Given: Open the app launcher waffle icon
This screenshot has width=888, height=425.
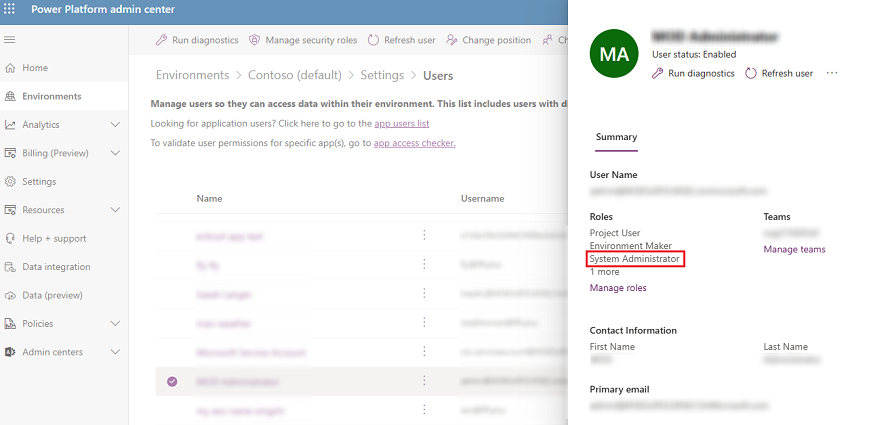Looking at the screenshot, I should [x=11, y=10].
